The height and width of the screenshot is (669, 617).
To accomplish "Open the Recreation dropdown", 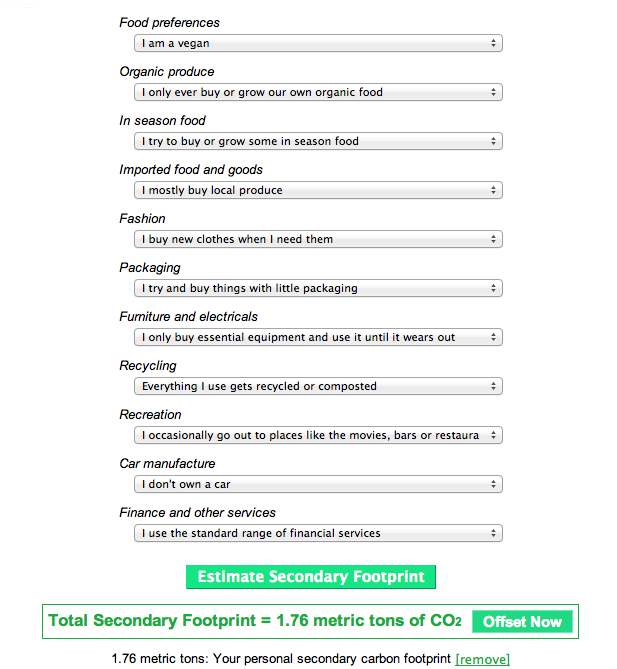I will tap(318, 435).
